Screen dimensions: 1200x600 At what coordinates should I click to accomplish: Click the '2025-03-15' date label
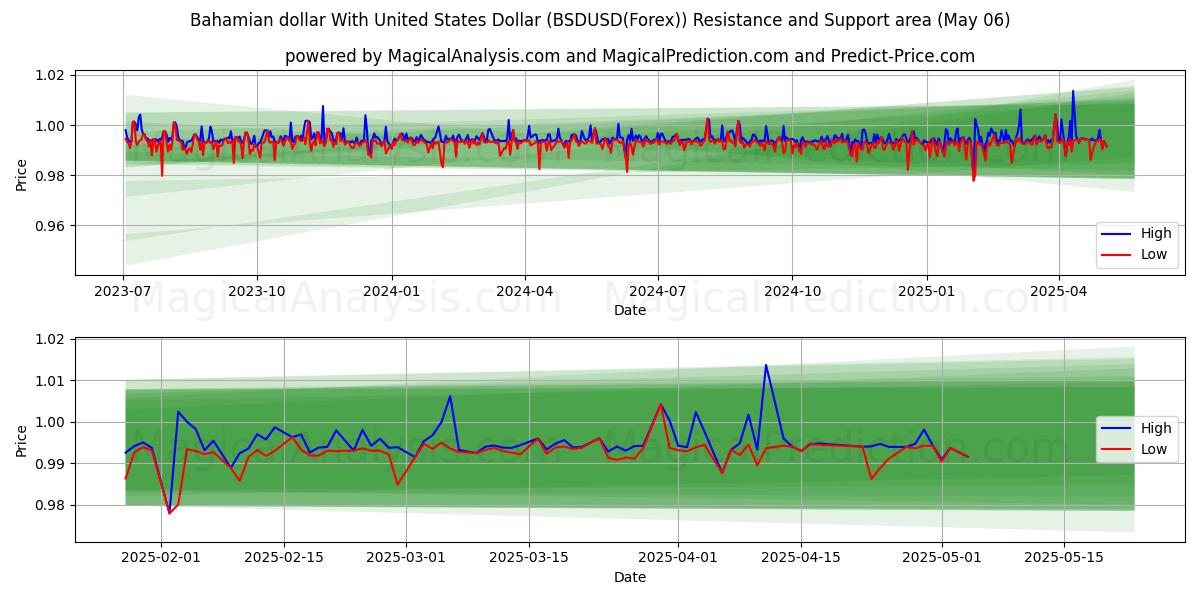(x=529, y=558)
